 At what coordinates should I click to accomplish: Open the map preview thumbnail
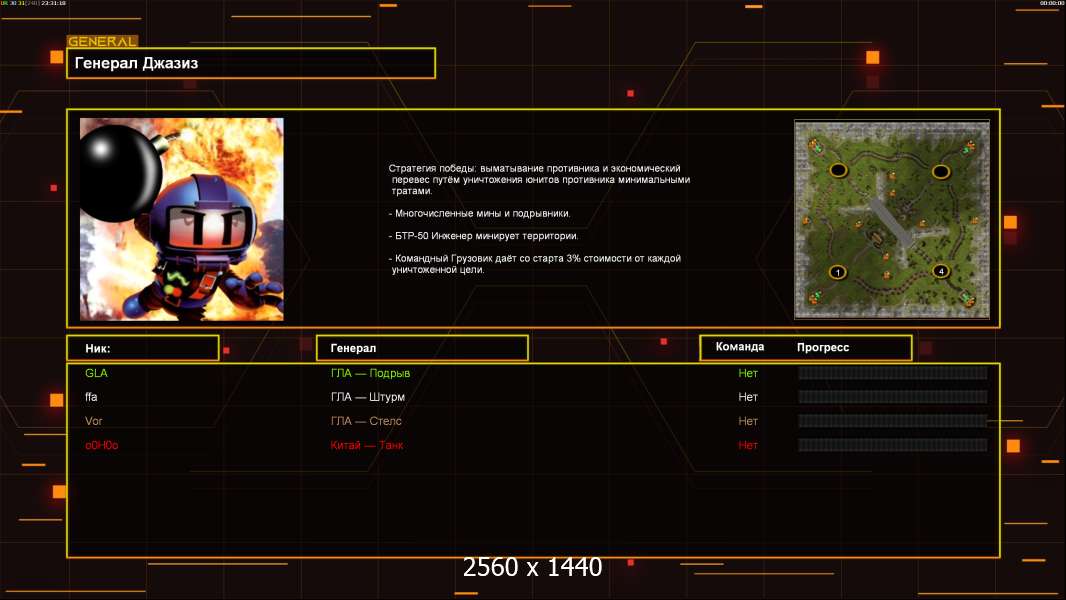pos(892,219)
